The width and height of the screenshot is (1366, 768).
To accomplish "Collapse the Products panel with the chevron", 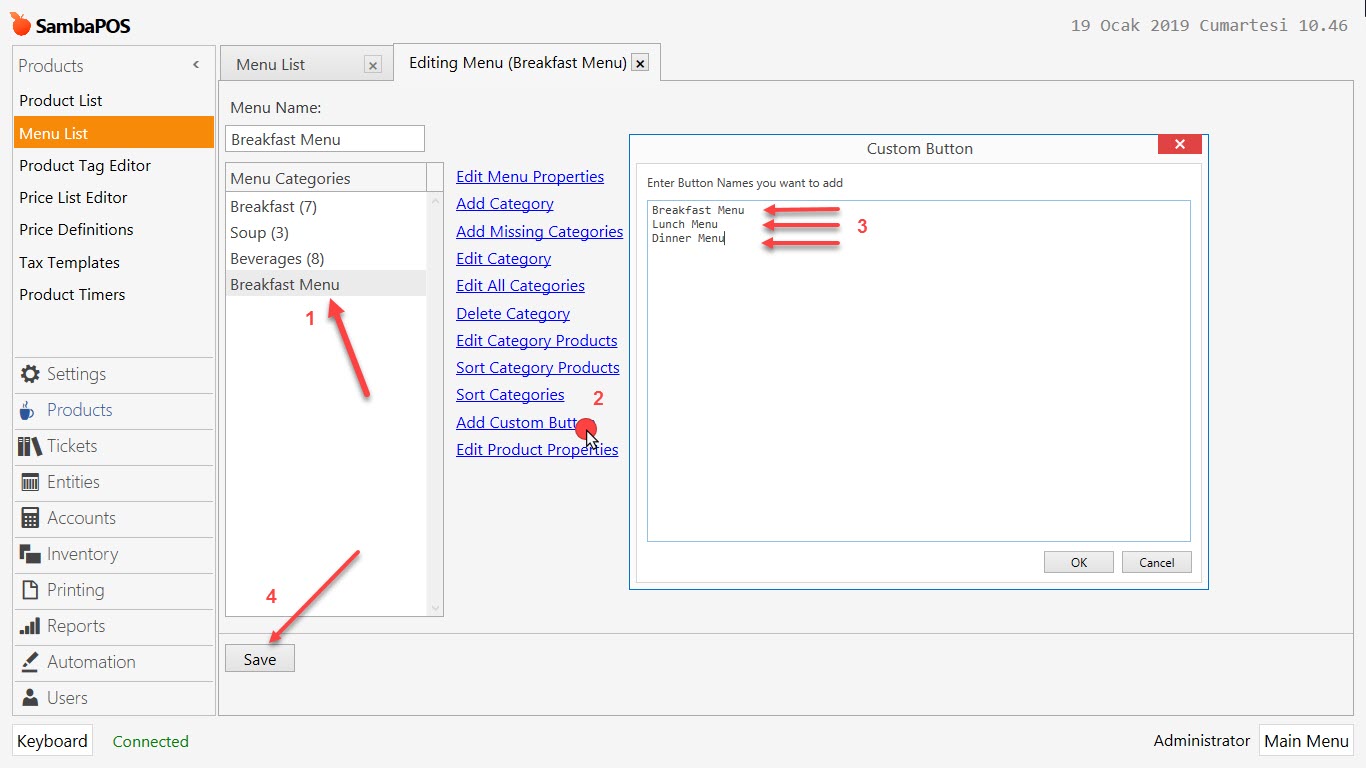I will 196,63.
